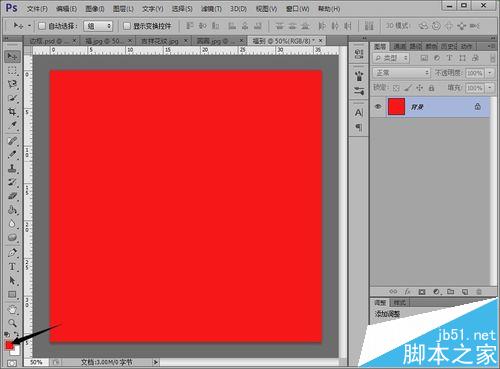Add a layer mask
This screenshot has width=500, height=369.
tap(422, 292)
